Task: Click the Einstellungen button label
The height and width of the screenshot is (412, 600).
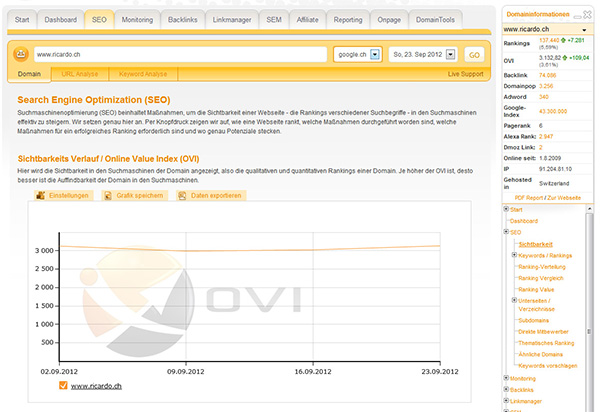Action: click(x=68, y=195)
